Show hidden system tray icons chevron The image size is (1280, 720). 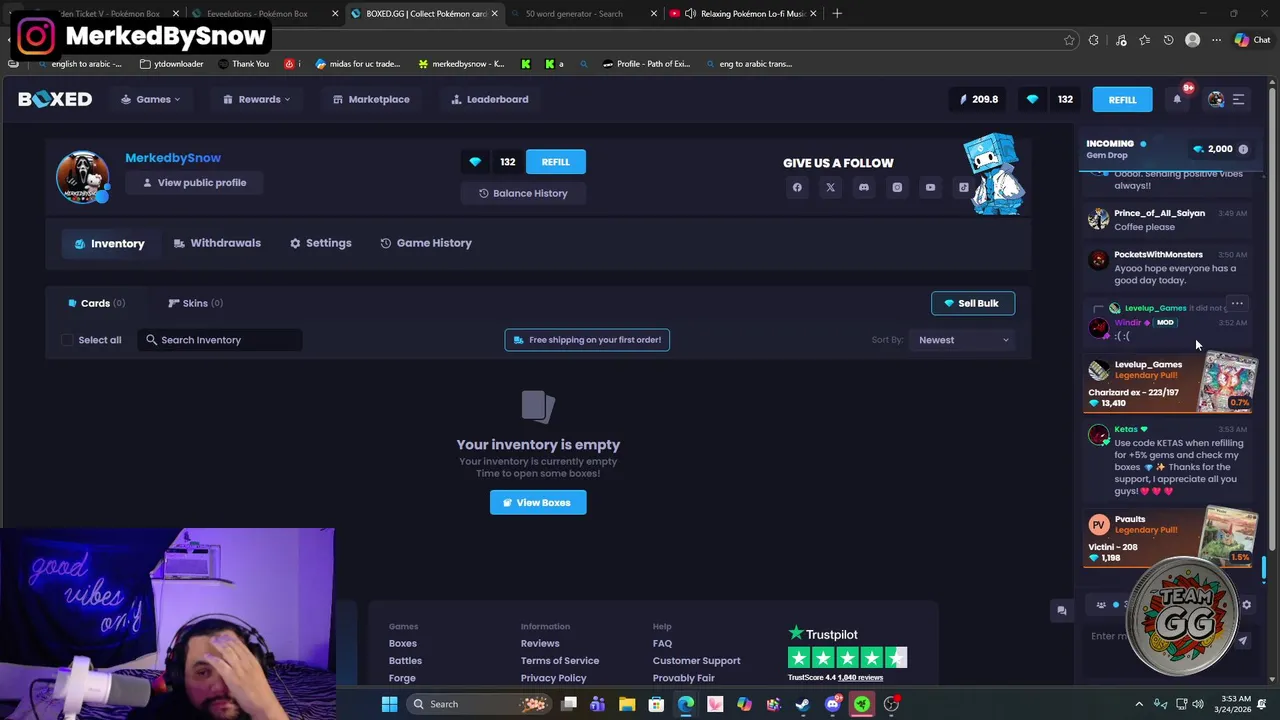point(1139,704)
